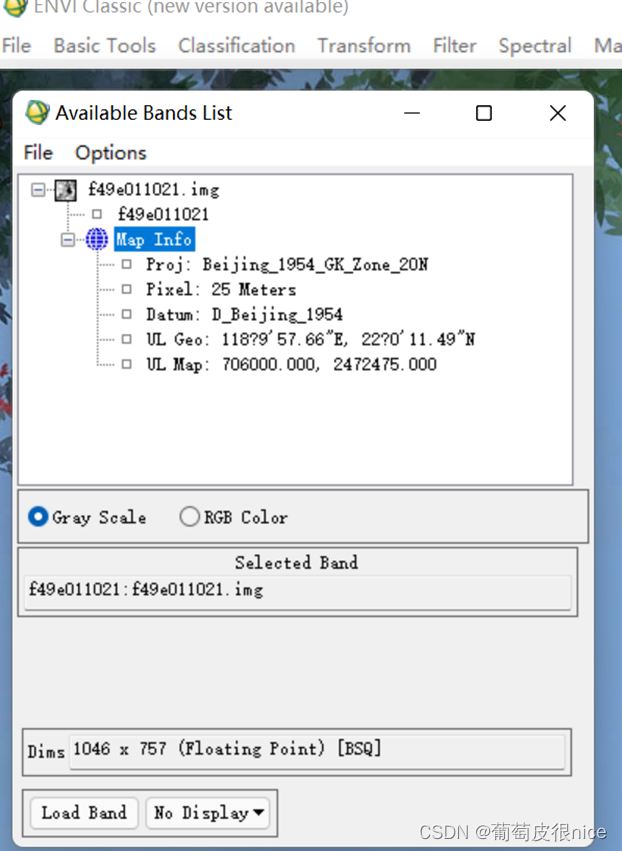Collapse the f49e011021.img file node
Viewport: 622px width, 851px height.
point(38,190)
